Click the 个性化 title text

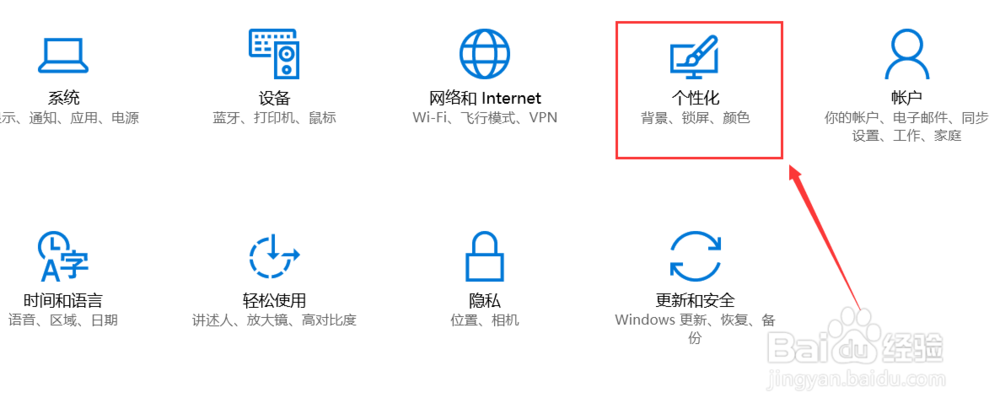pos(695,98)
